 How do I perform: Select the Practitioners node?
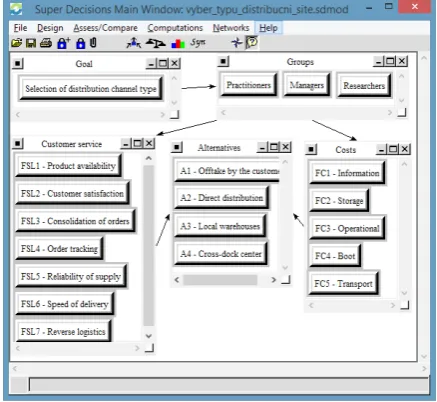(x=248, y=85)
